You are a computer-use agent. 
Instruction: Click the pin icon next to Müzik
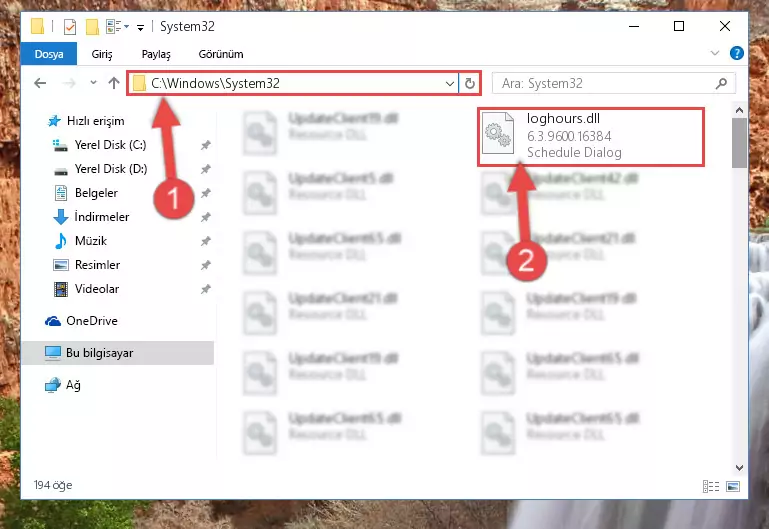(x=205, y=241)
